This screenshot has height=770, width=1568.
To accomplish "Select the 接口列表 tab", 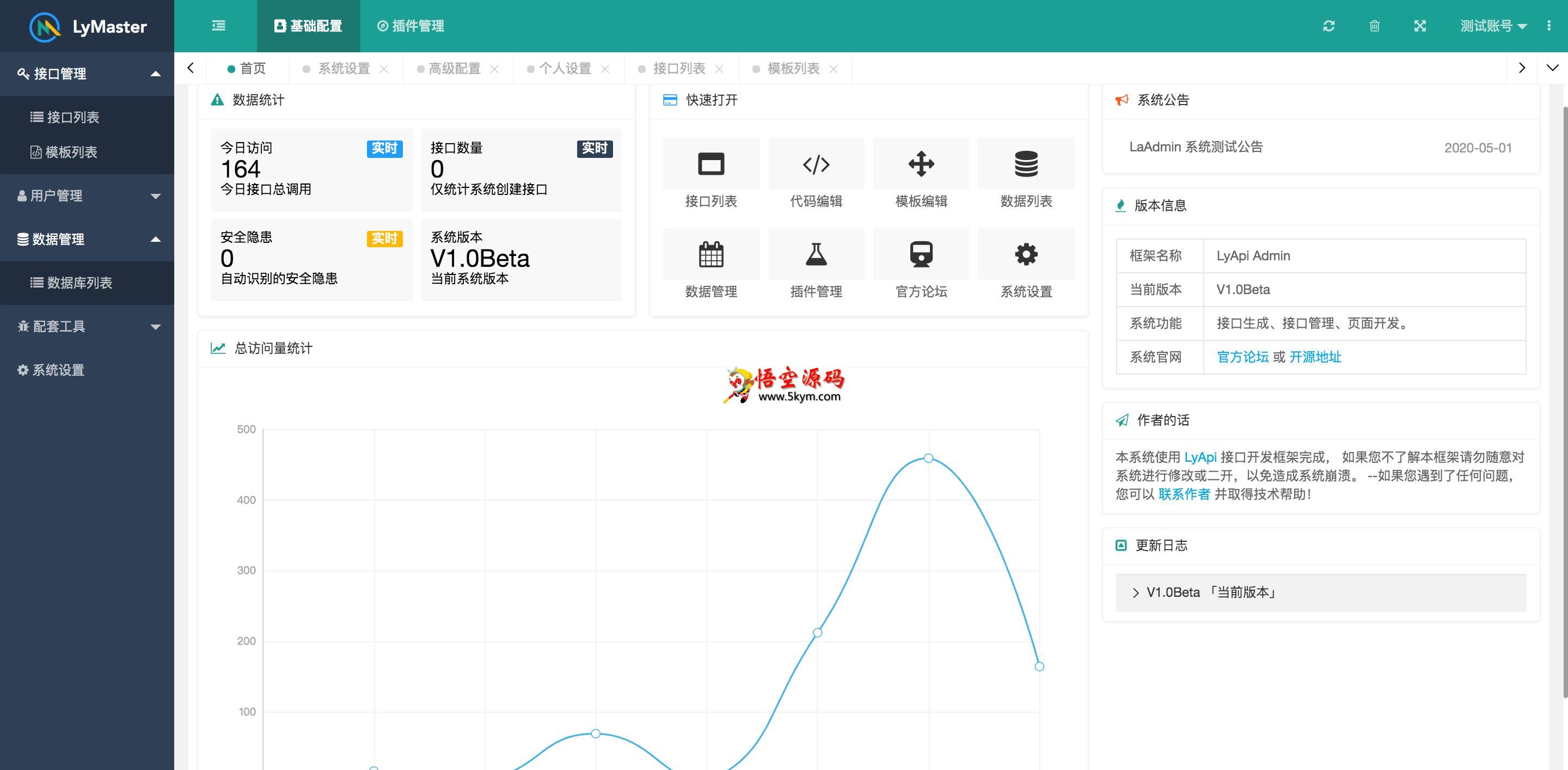I will (679, 68).
